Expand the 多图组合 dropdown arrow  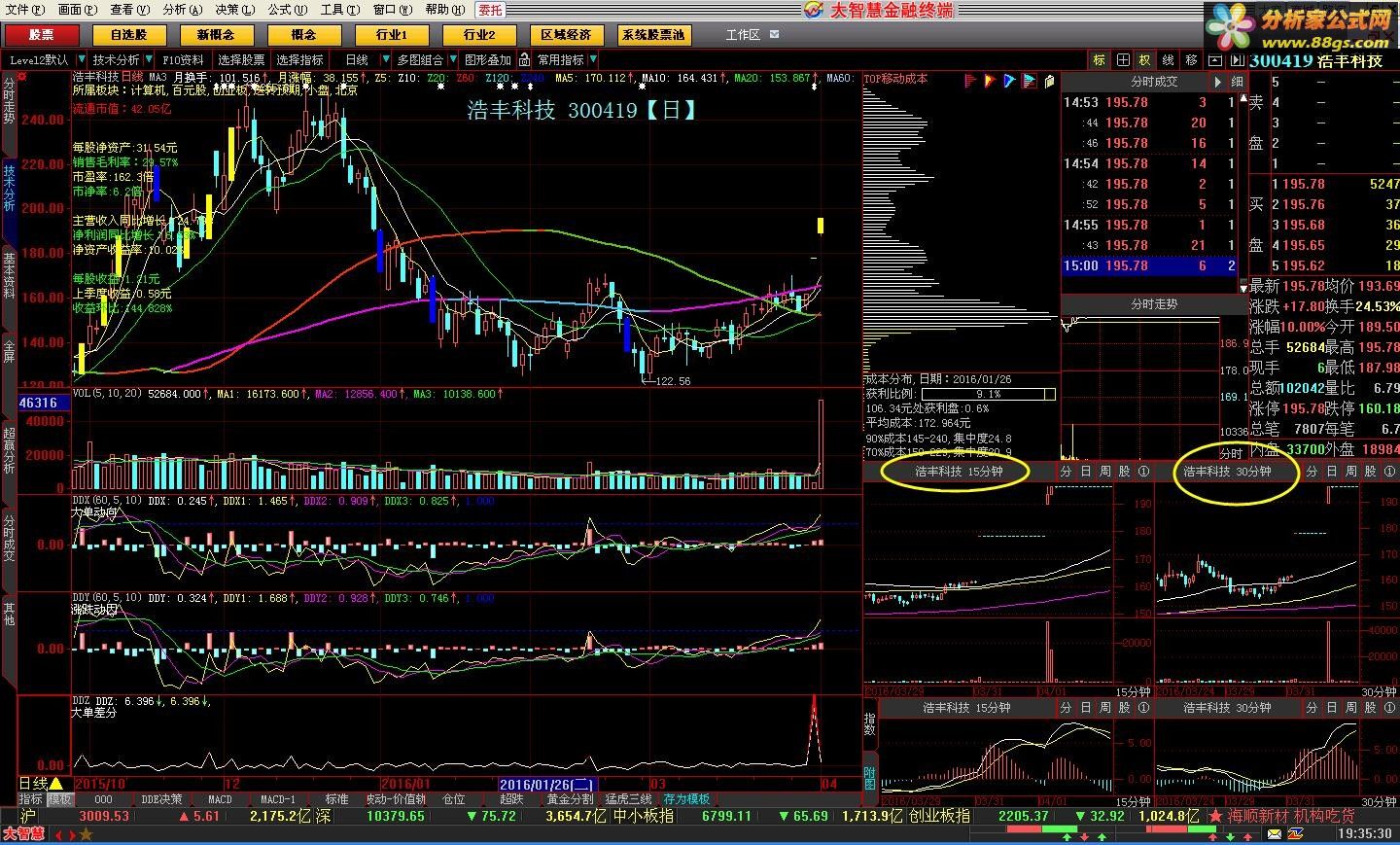click(x=452, y=60)
